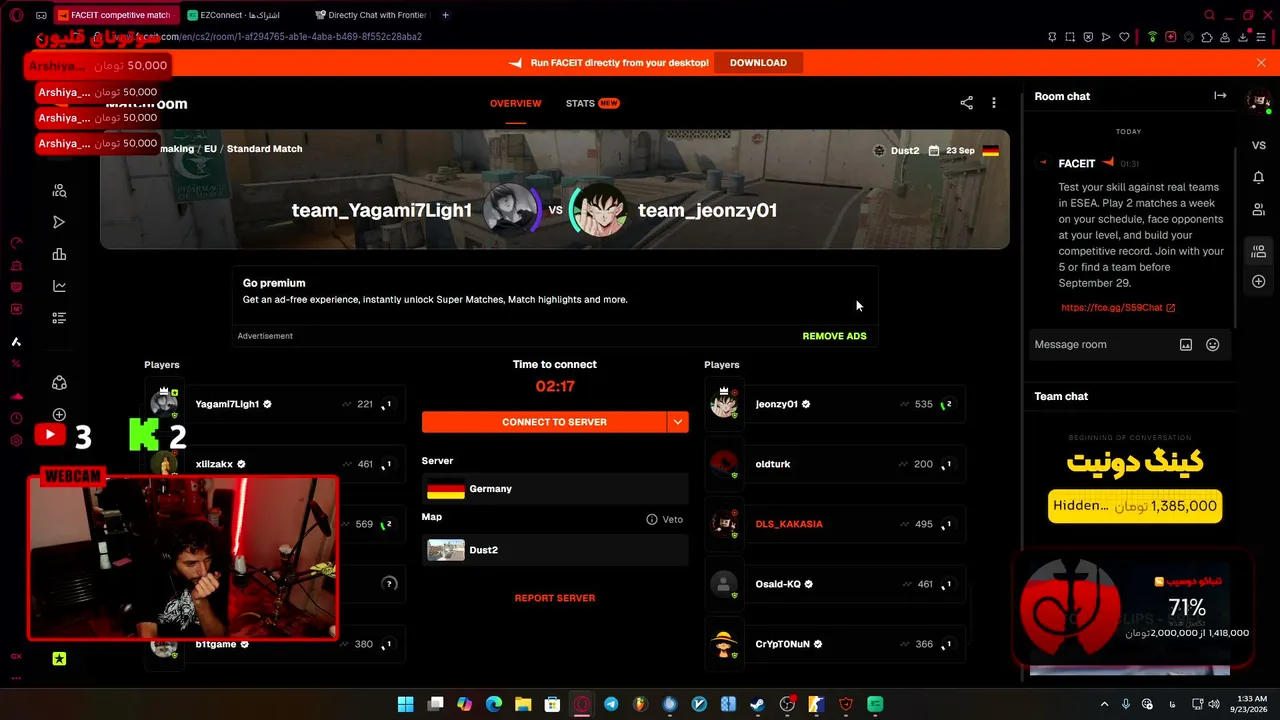The image size is (1280, 720).
Task: Open Steam from the Windows taskbar
Action: click(x=758, y=704)
